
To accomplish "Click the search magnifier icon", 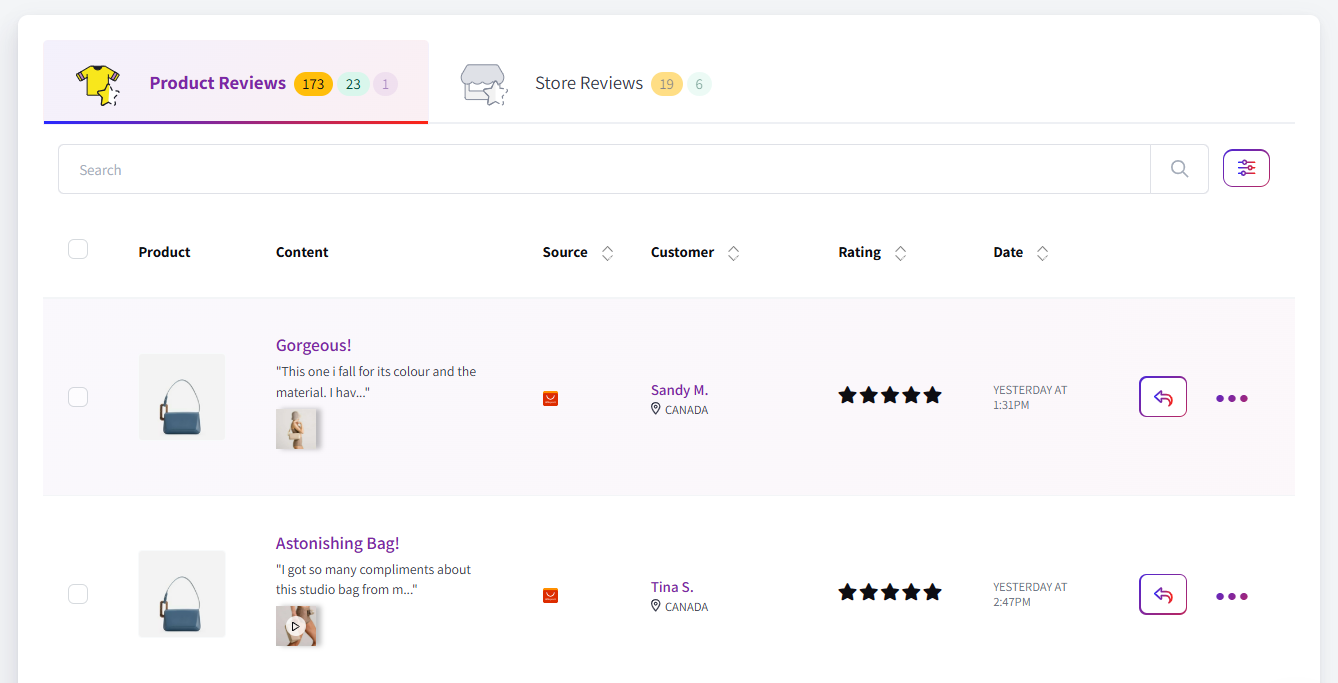I will pyautogui.click(x=1179, y=169).
